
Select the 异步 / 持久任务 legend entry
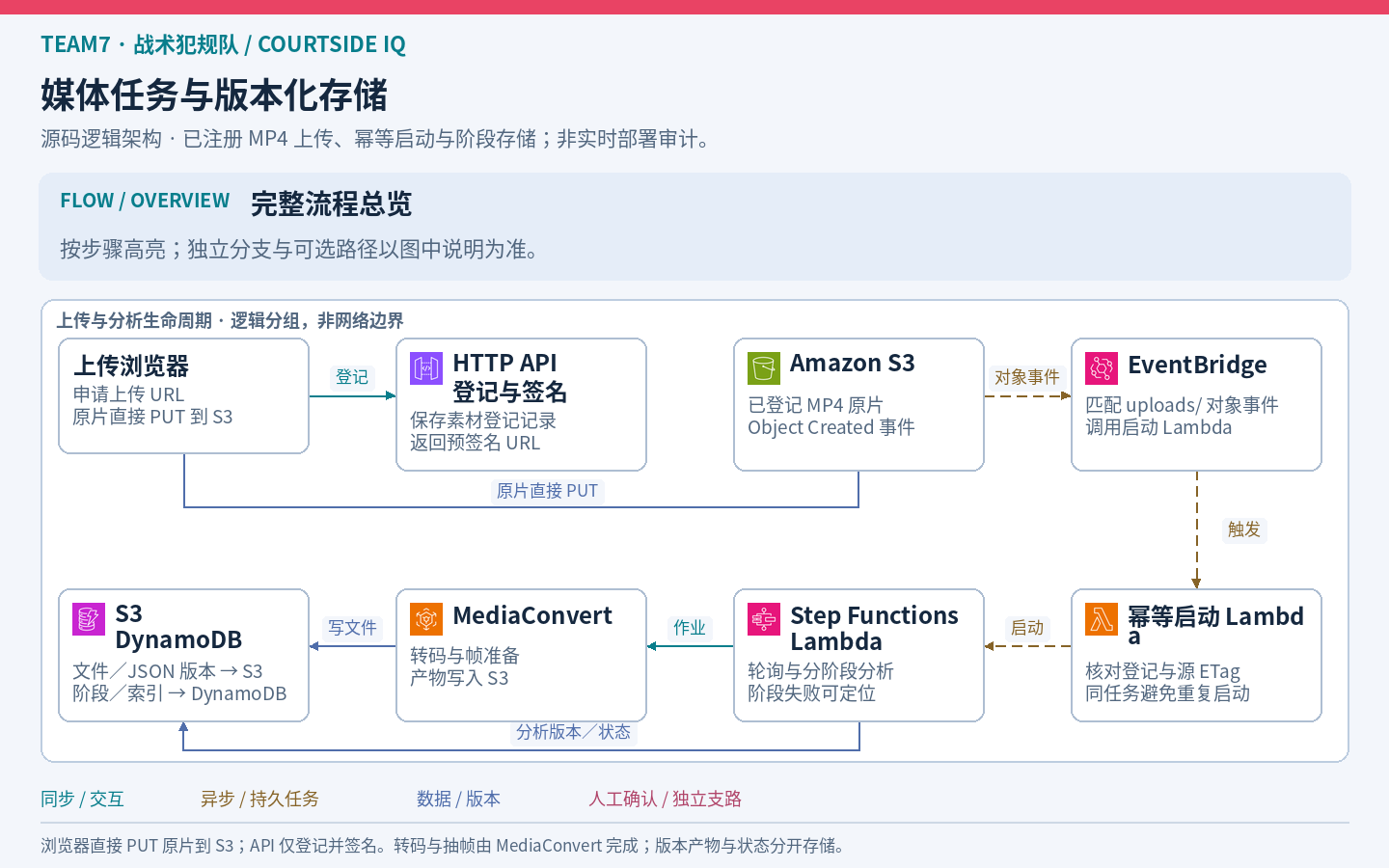[259, 799]
